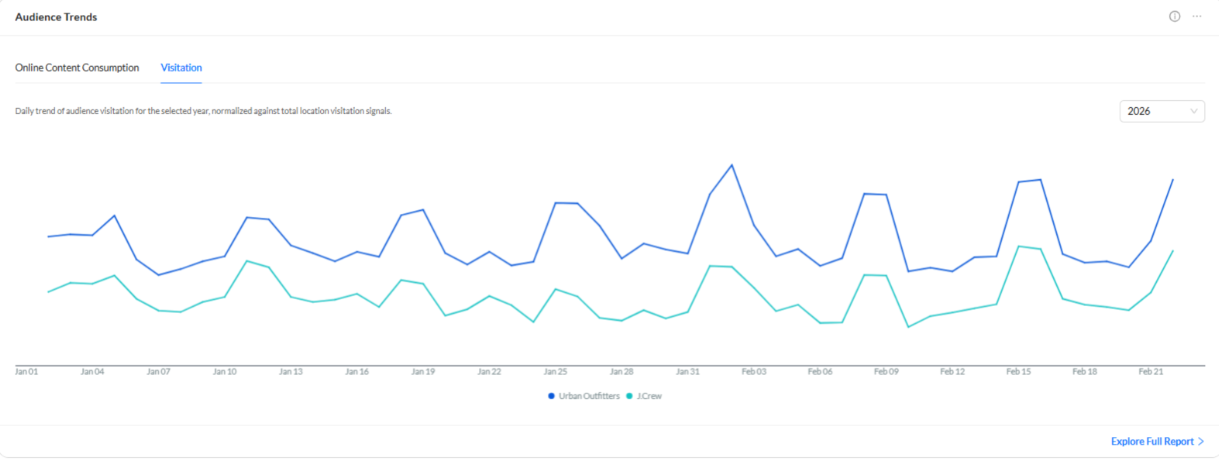1219x459 pixels.
Task: Expand year selector using its chevron arrow
Action: 1194,112
